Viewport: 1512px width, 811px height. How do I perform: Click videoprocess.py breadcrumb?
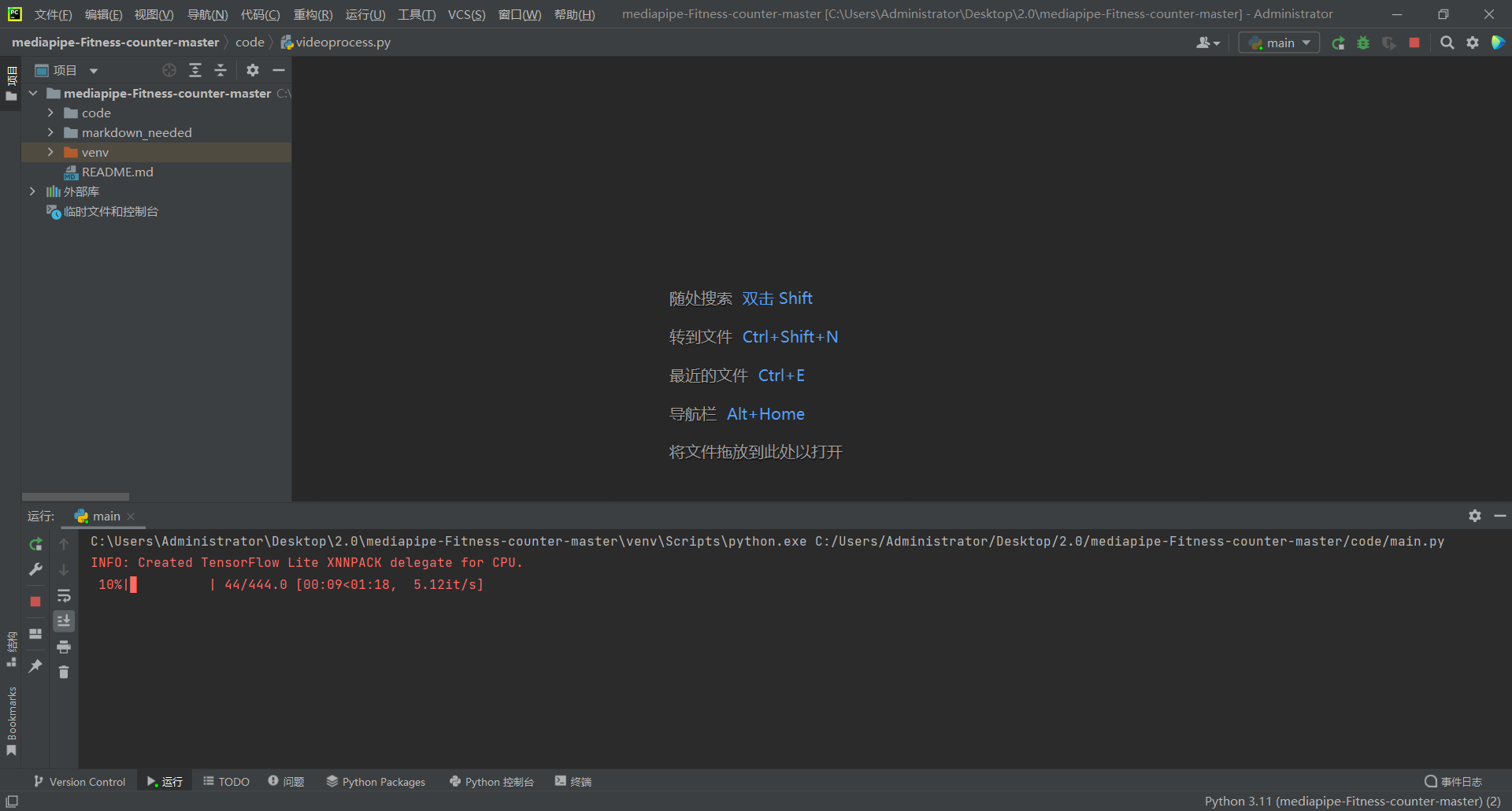click(x=335, y=43)
